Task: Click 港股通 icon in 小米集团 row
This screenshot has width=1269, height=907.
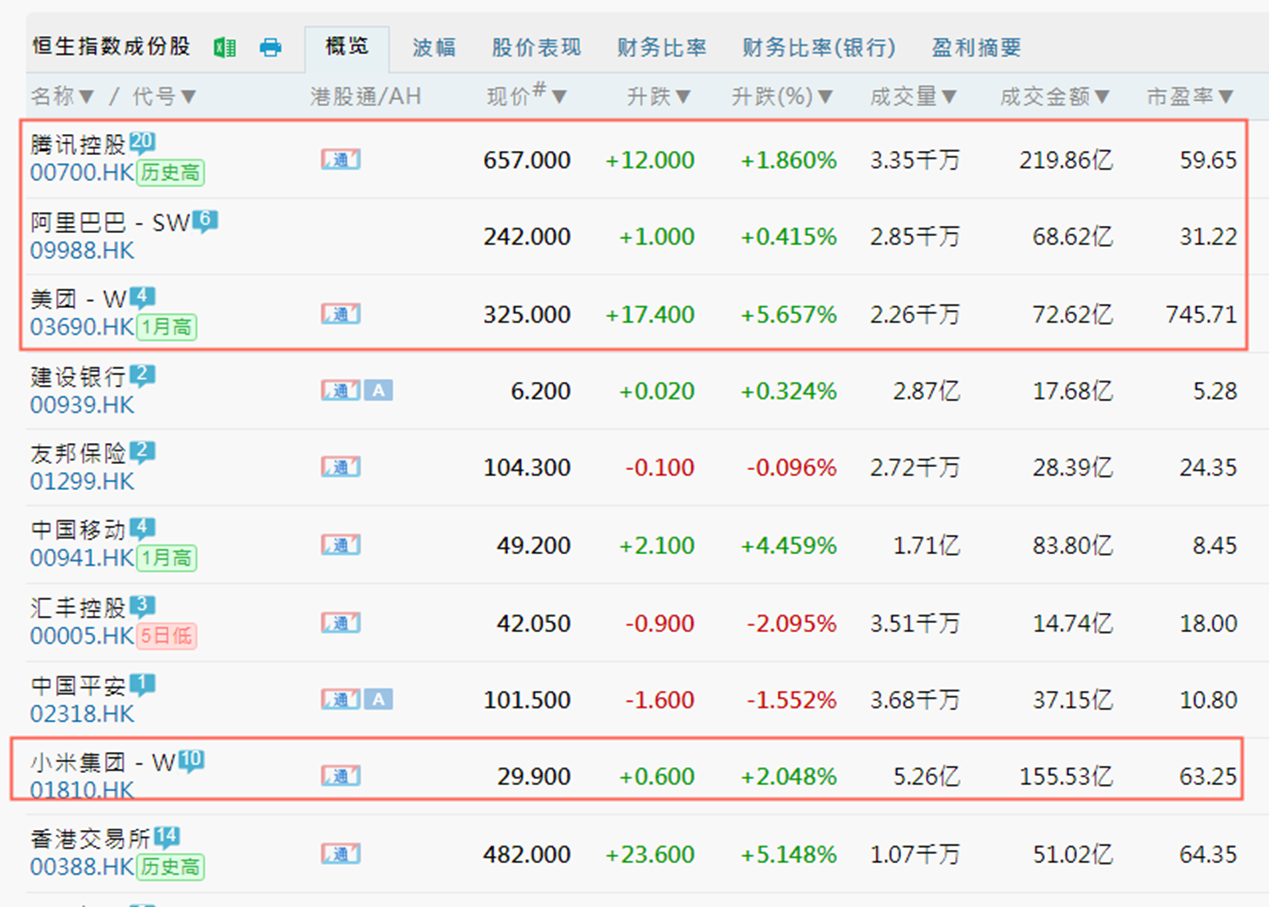Action: pos(341,776)
